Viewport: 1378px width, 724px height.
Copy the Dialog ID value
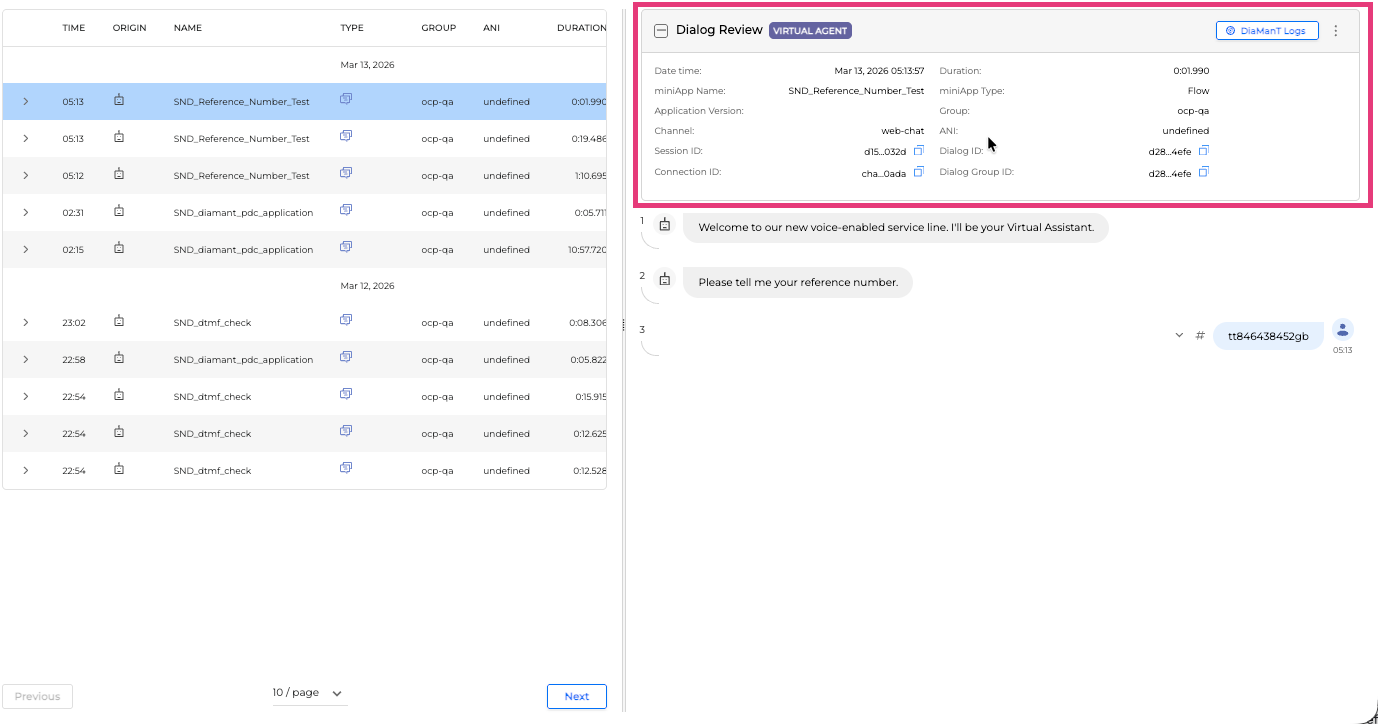point(1204,151)
